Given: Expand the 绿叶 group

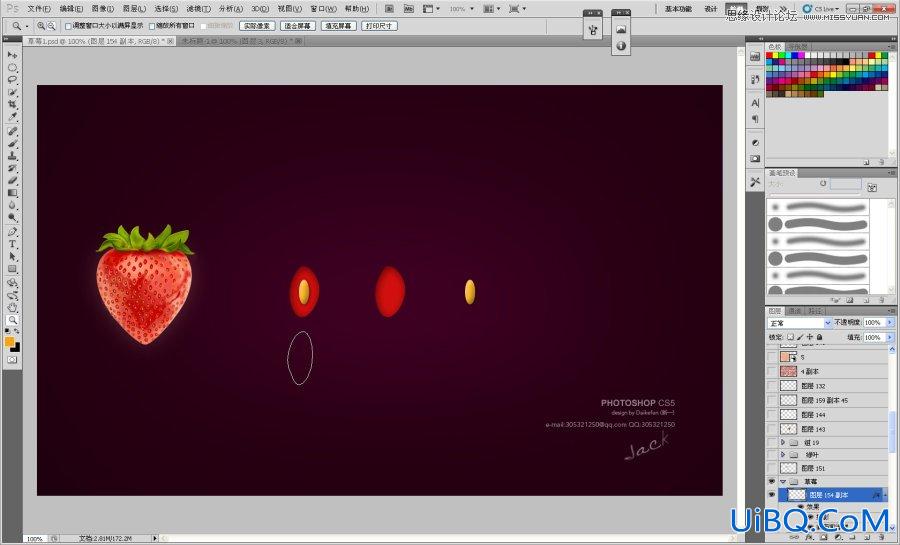Looking at the screenshot, I should 783,454.
